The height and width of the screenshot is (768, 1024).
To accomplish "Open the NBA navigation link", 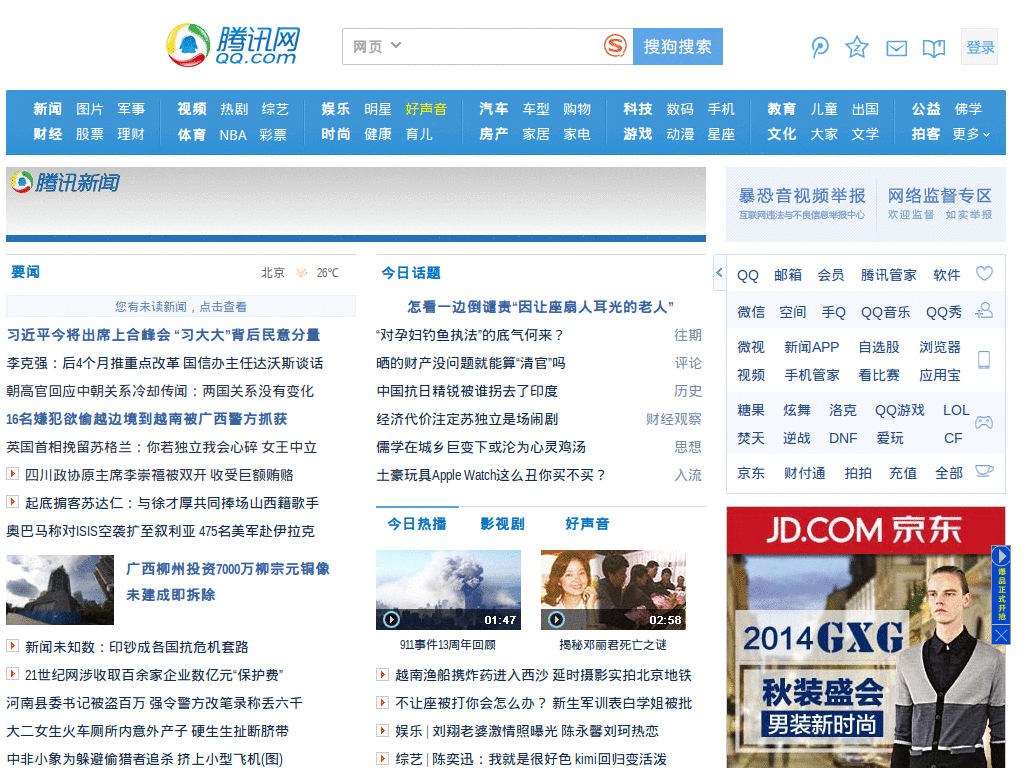I will (232, 135).
